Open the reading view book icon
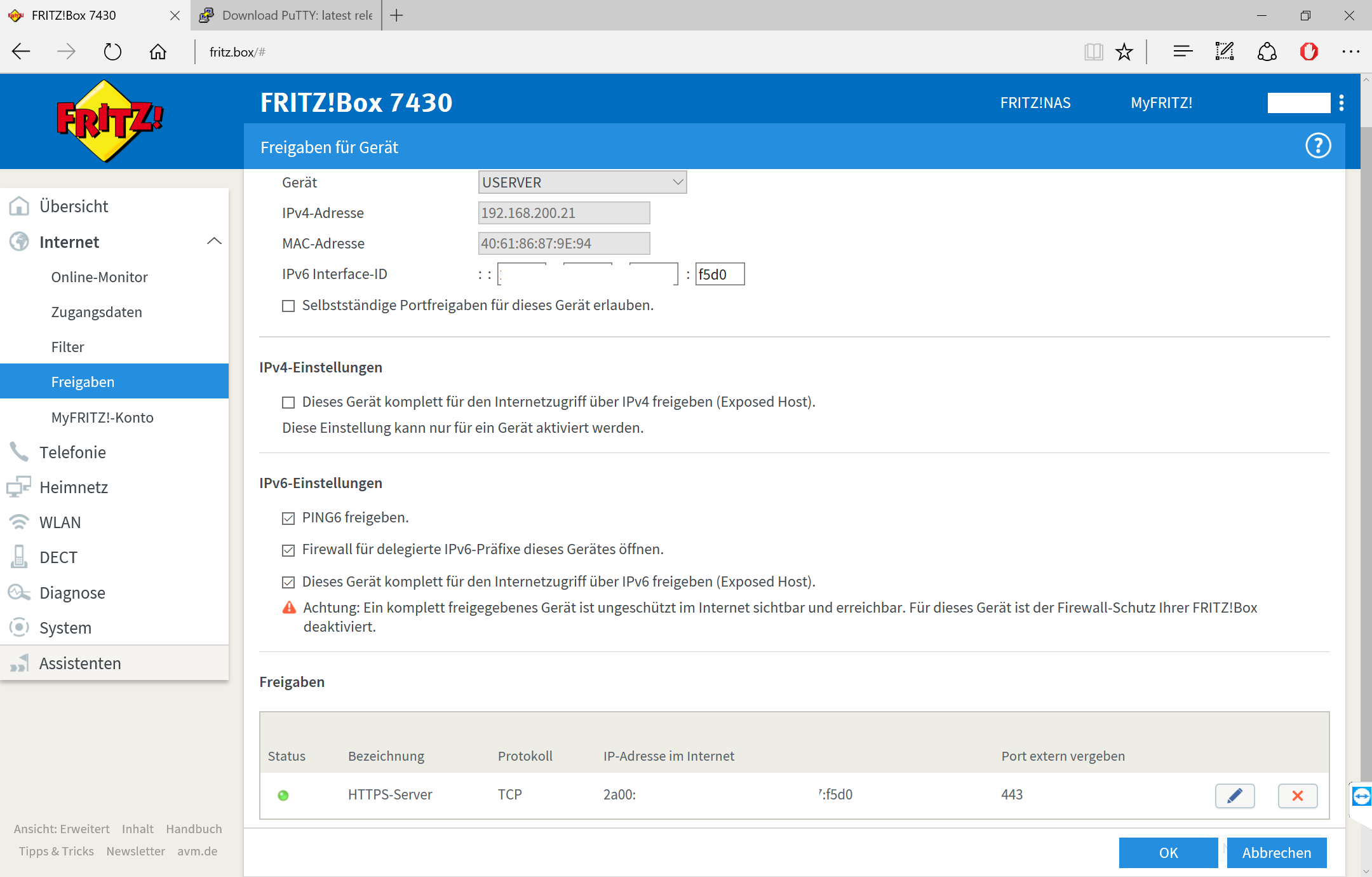The image size is (1372, 877). [1093, 52]
